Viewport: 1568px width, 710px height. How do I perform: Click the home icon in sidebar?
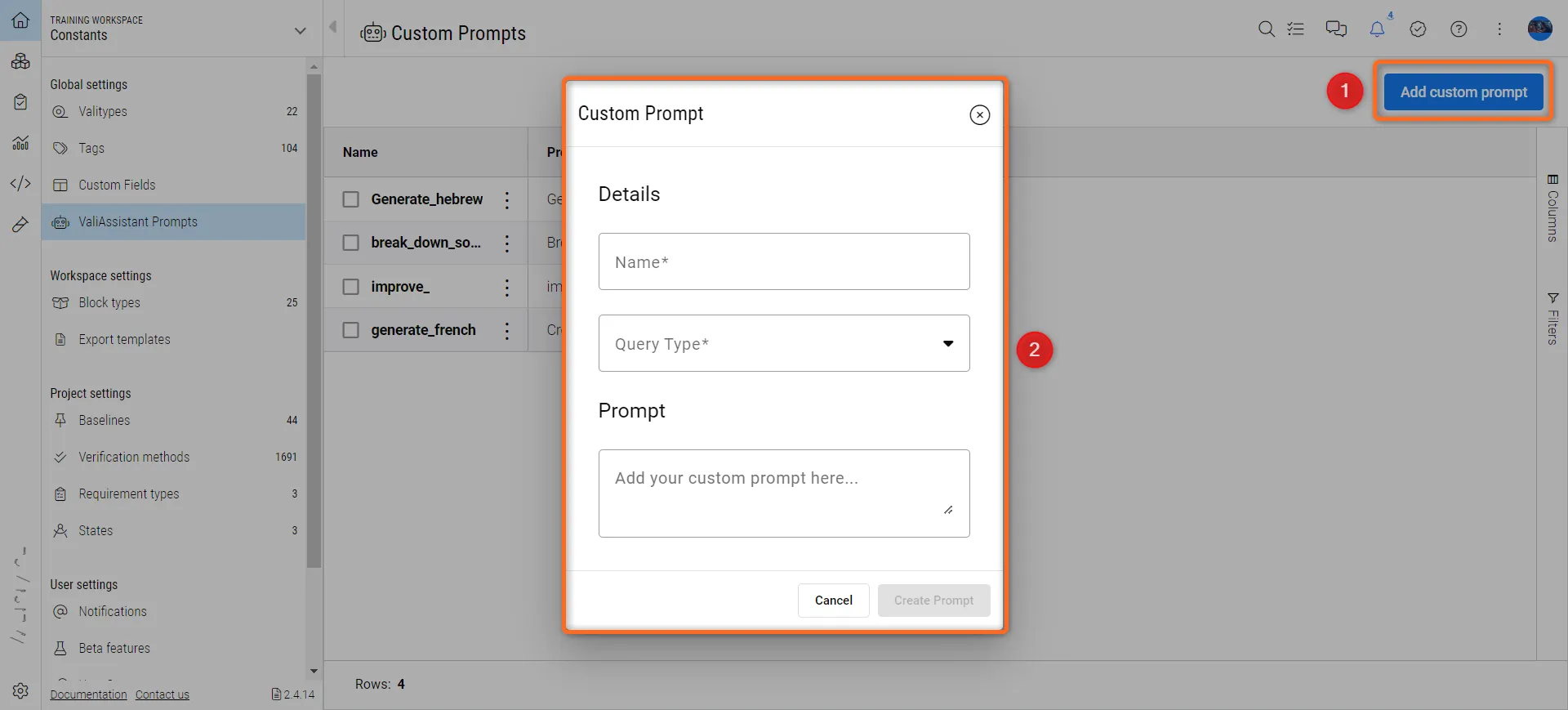point(20,20)
